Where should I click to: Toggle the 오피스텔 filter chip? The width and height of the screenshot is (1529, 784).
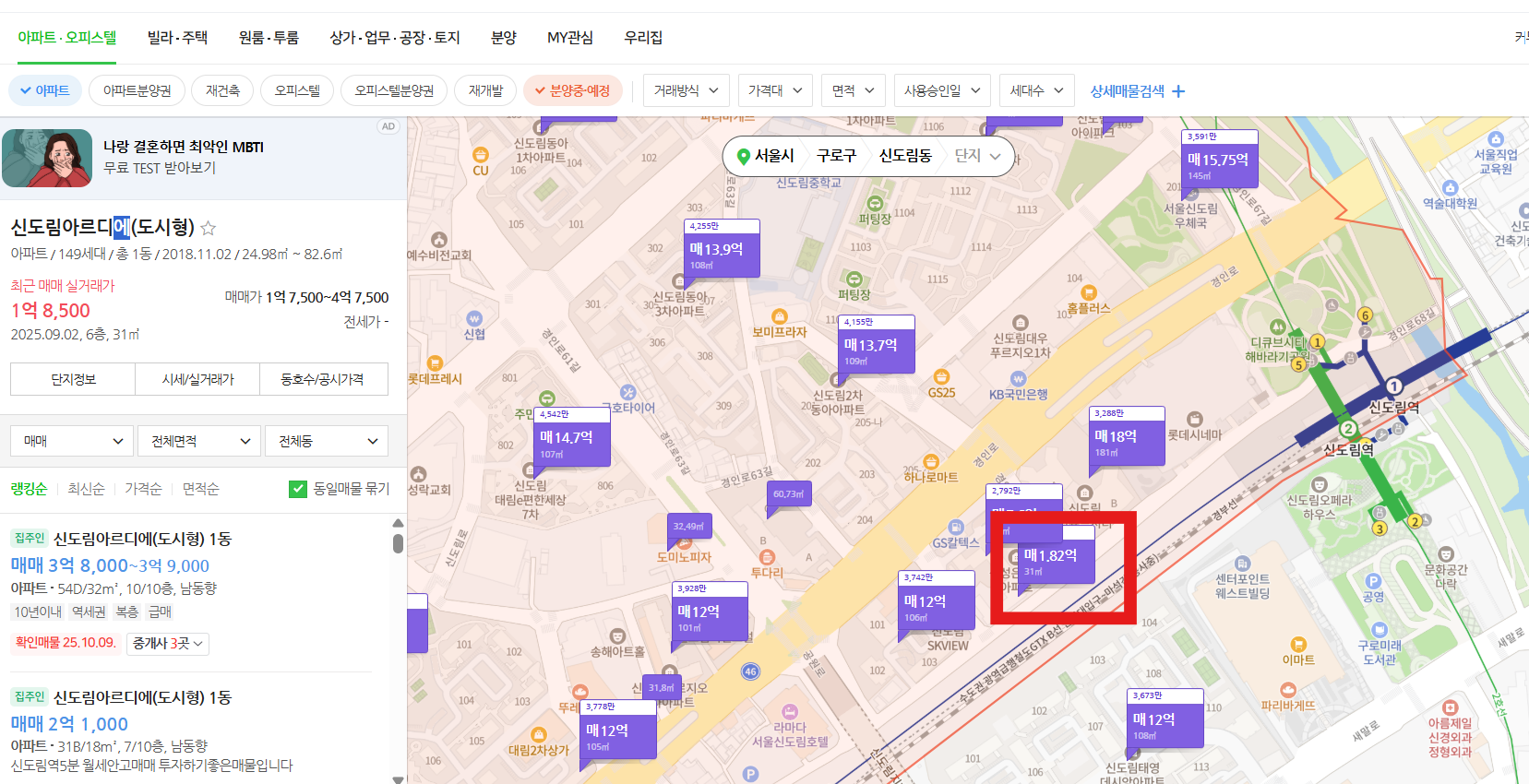pos(297,90)
